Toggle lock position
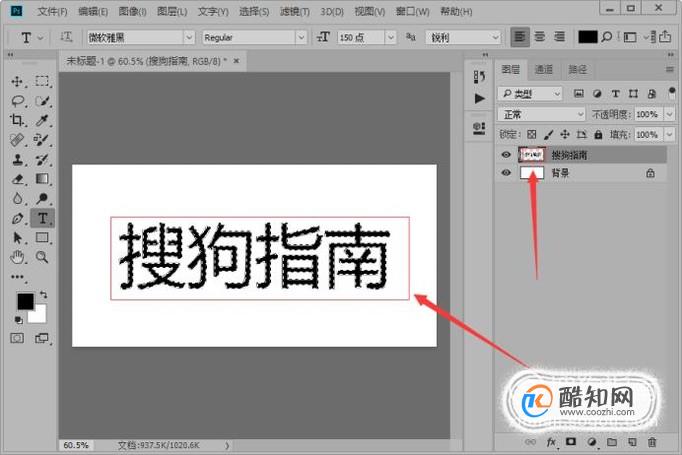Viewport: 682px width, 455px height. tap(565, 134)
